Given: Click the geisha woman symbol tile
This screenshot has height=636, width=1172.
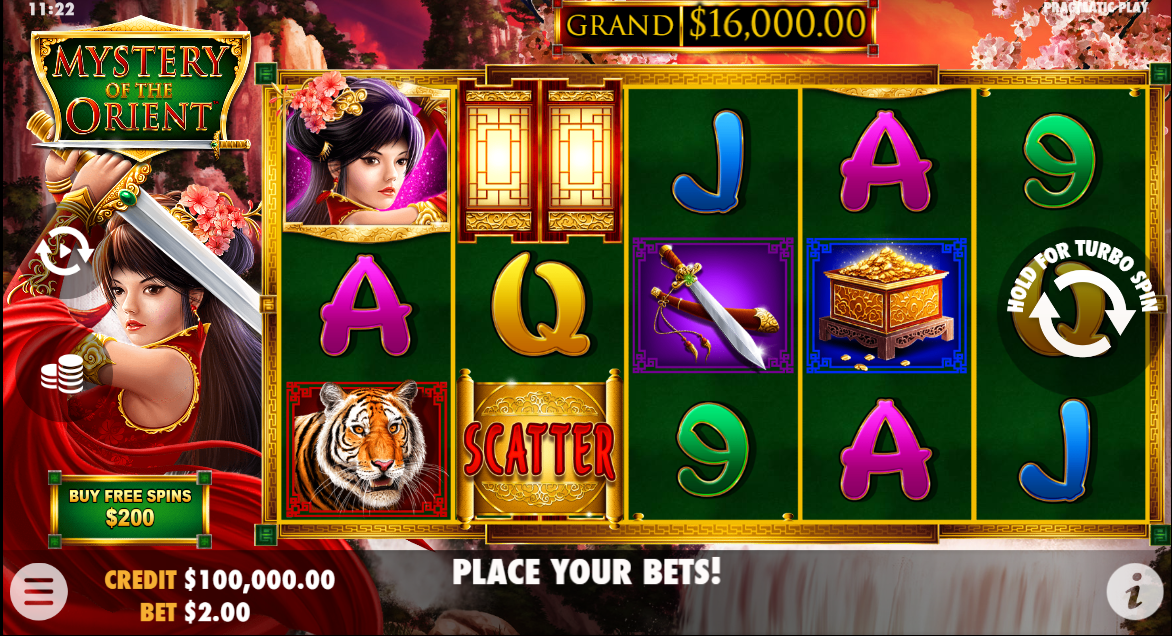Looking at the screenshot, I should pos(366,156).
